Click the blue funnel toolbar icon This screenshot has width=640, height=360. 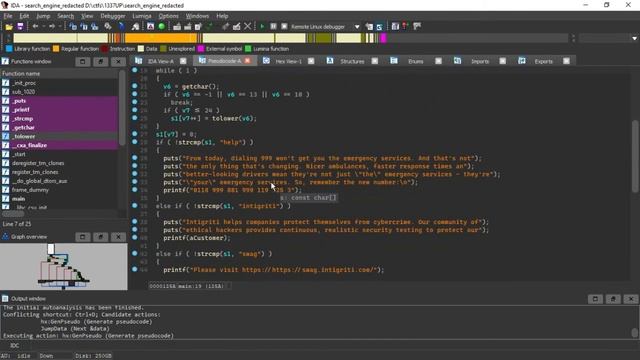[122, 27]
